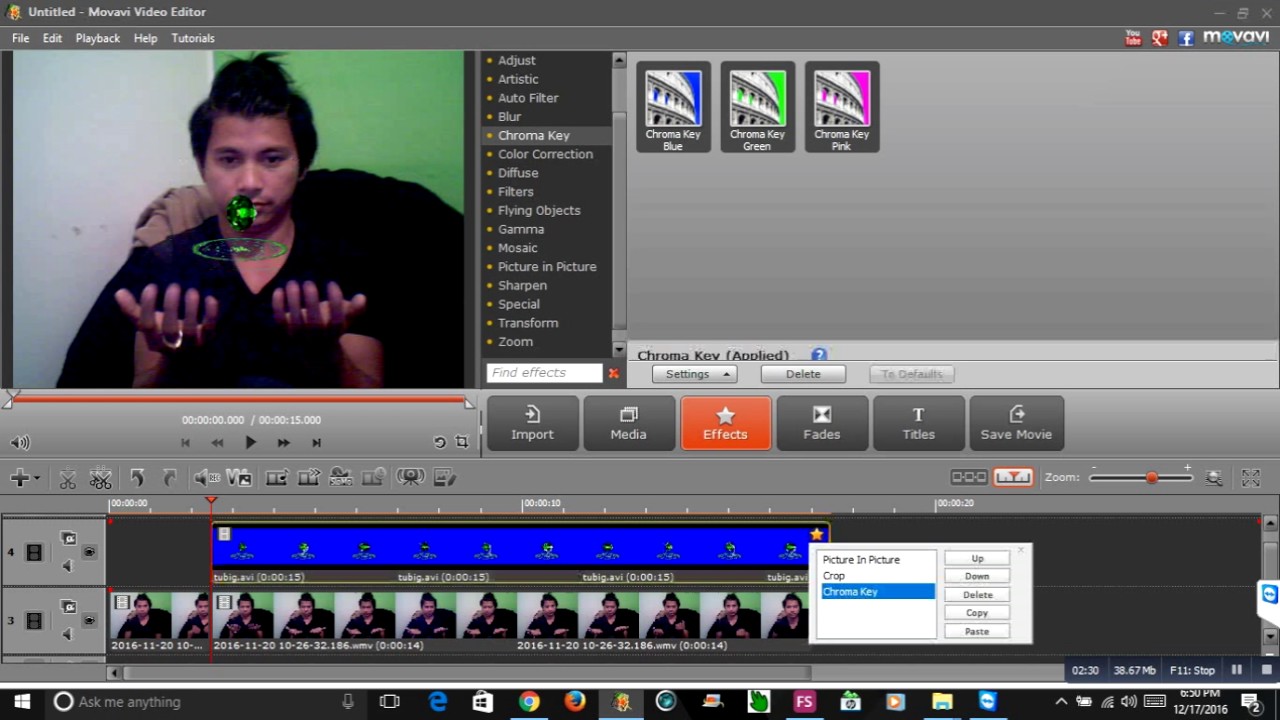
Task: Jump to the previous clip in the preview
Action: [x=185, y=442]
